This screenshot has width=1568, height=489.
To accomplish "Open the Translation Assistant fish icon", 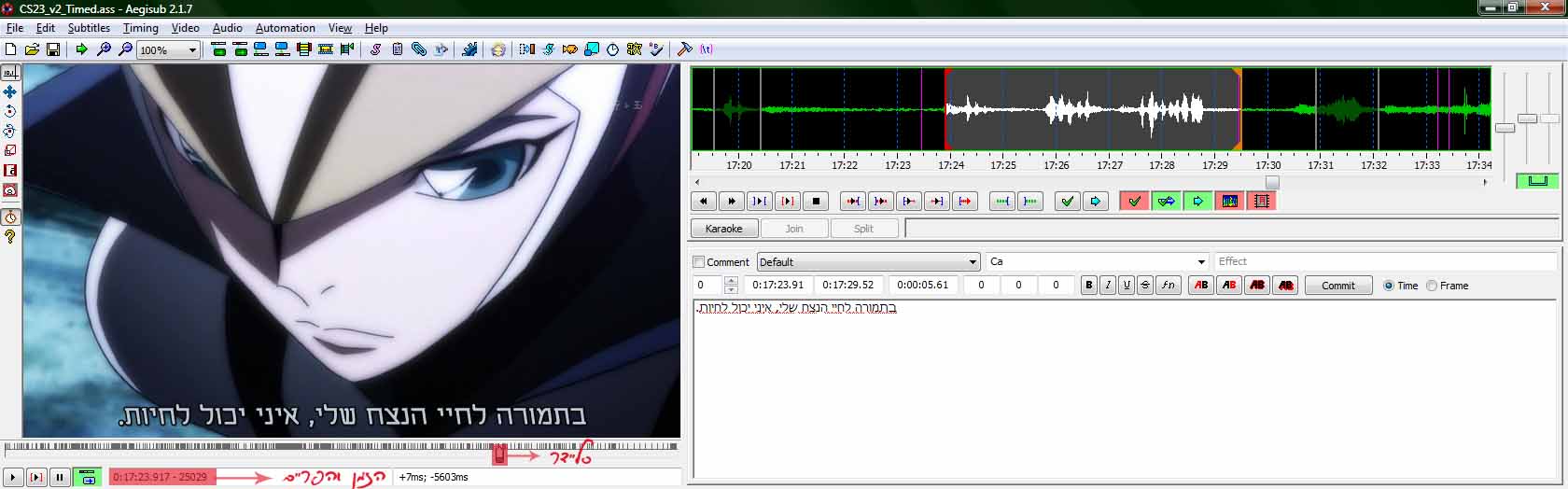I will tap(569, 49).
